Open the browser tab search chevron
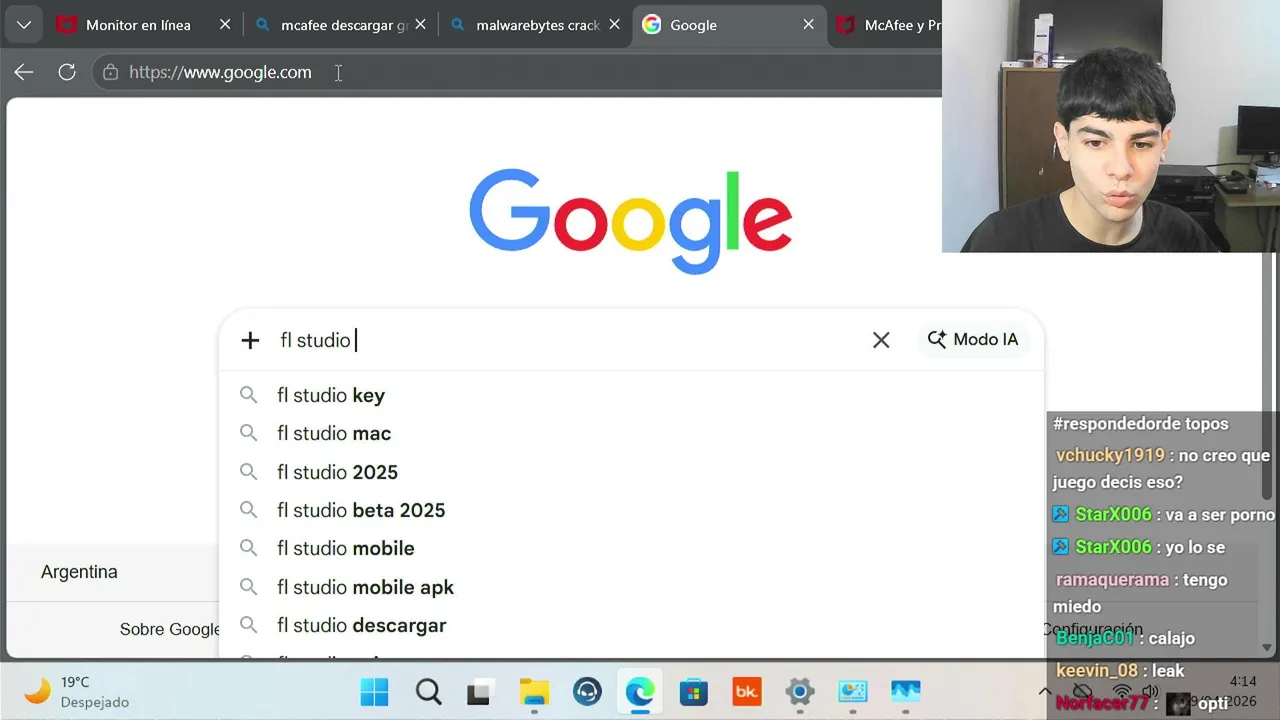The image size is (1280, 720). [23, 25]
